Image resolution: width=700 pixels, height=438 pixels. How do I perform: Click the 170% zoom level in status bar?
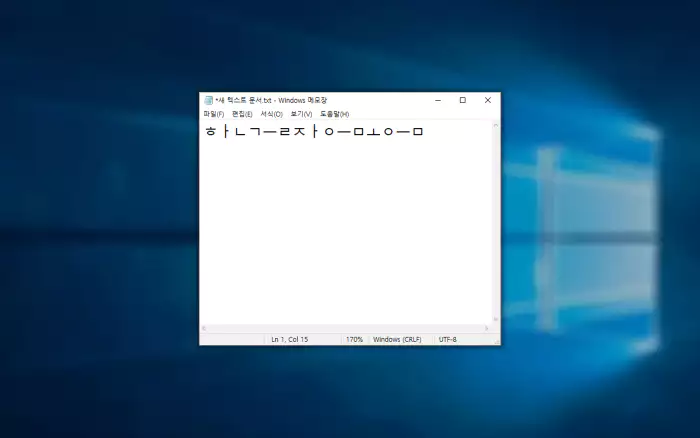354,340
